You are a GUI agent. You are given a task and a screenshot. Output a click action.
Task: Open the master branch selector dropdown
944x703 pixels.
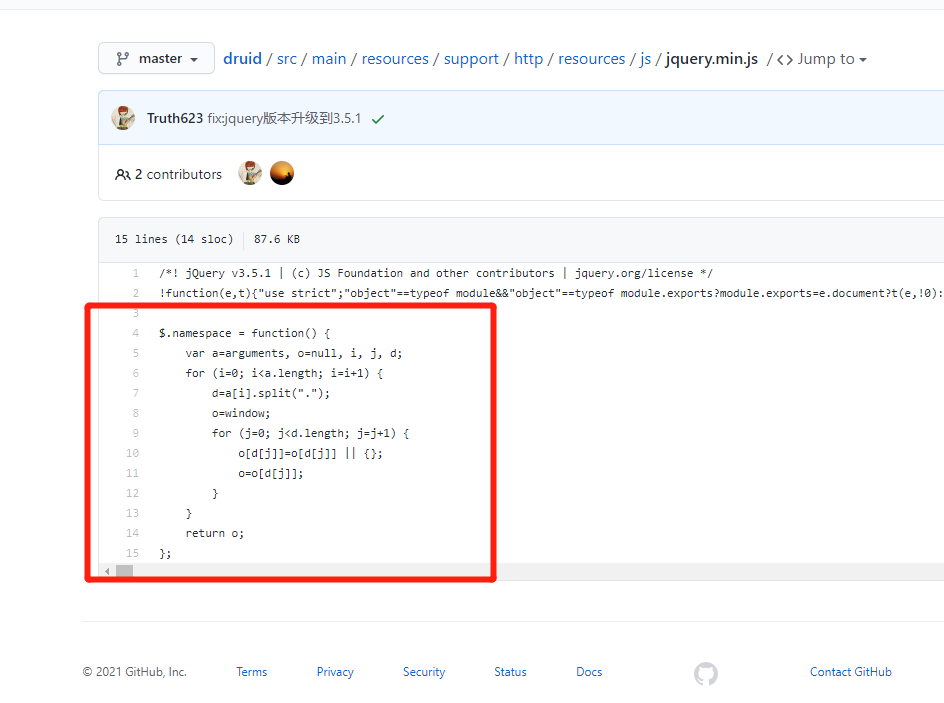point(157,58)
